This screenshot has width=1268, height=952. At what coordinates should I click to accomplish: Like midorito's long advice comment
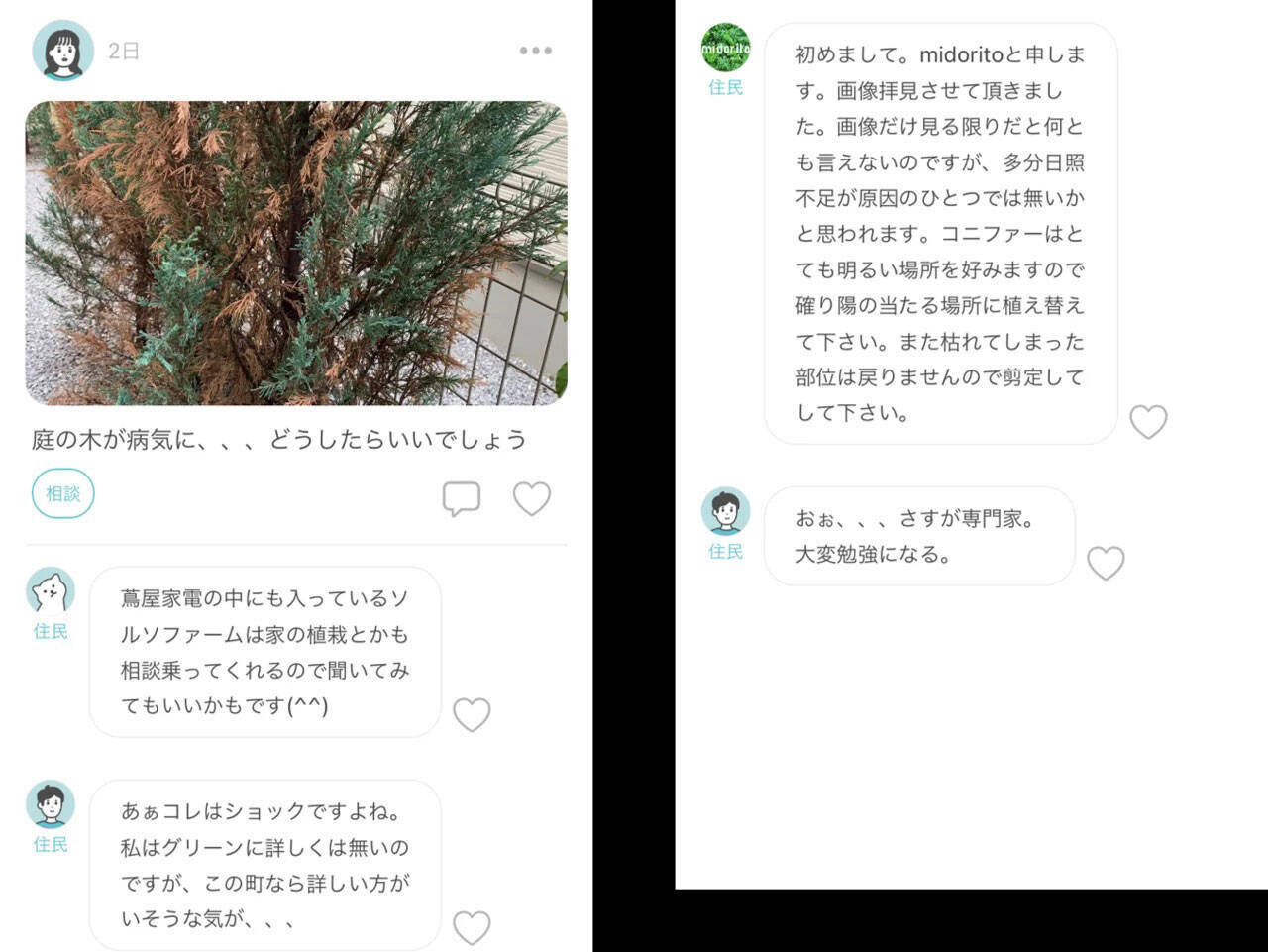(1149, 422)
